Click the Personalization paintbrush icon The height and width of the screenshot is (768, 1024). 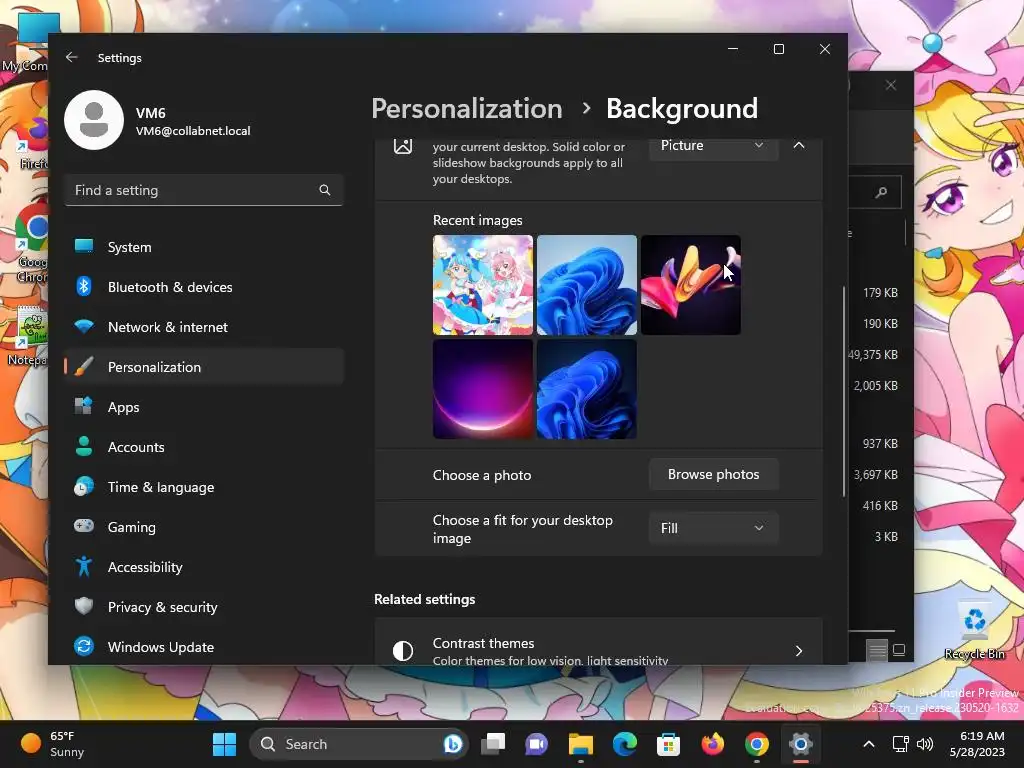(x=84, y=366)
